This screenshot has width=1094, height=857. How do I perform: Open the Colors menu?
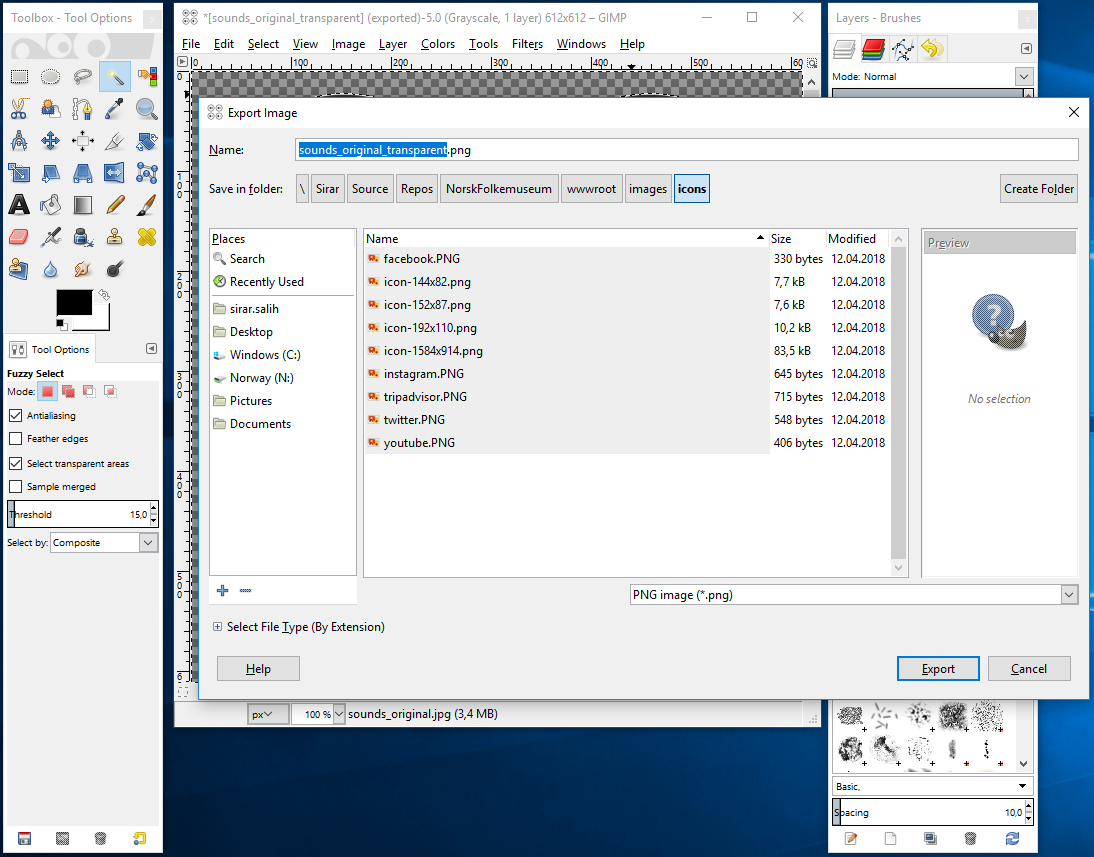438,44
